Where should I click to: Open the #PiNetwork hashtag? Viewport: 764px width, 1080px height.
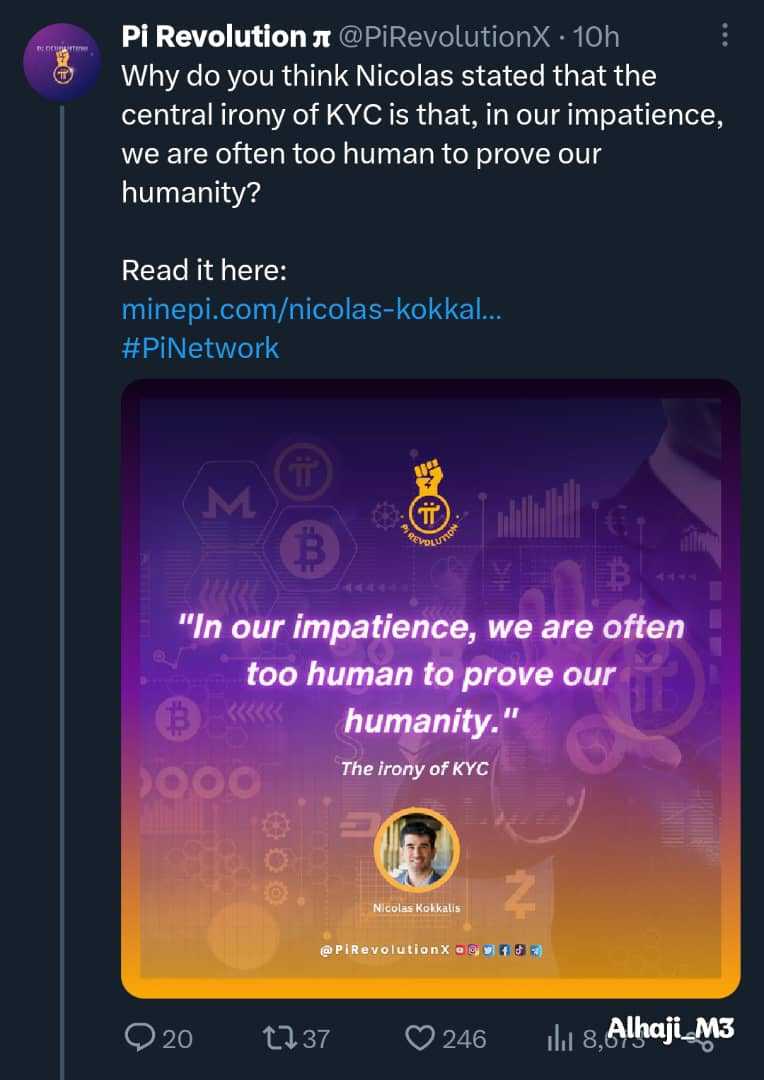point(200,347)
